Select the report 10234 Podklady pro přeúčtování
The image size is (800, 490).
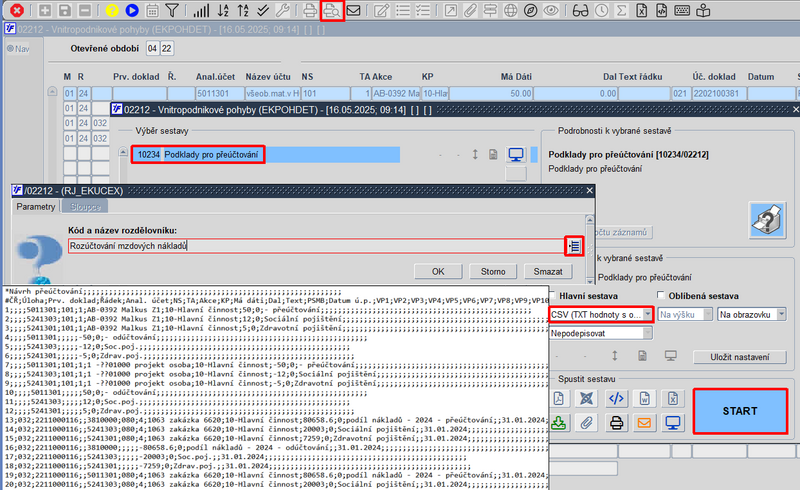(x=198, y=155)
